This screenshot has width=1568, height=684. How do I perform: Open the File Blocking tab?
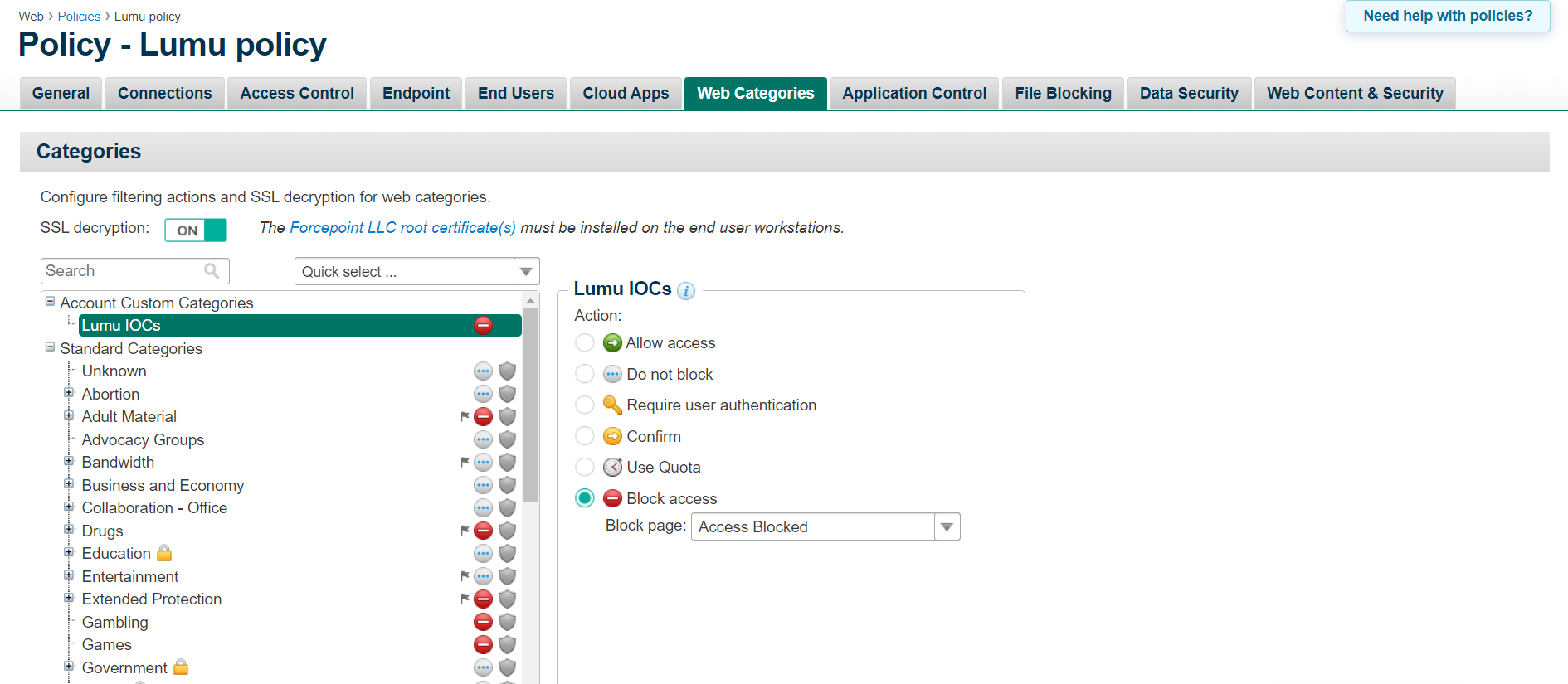[x=1063, y=94]
